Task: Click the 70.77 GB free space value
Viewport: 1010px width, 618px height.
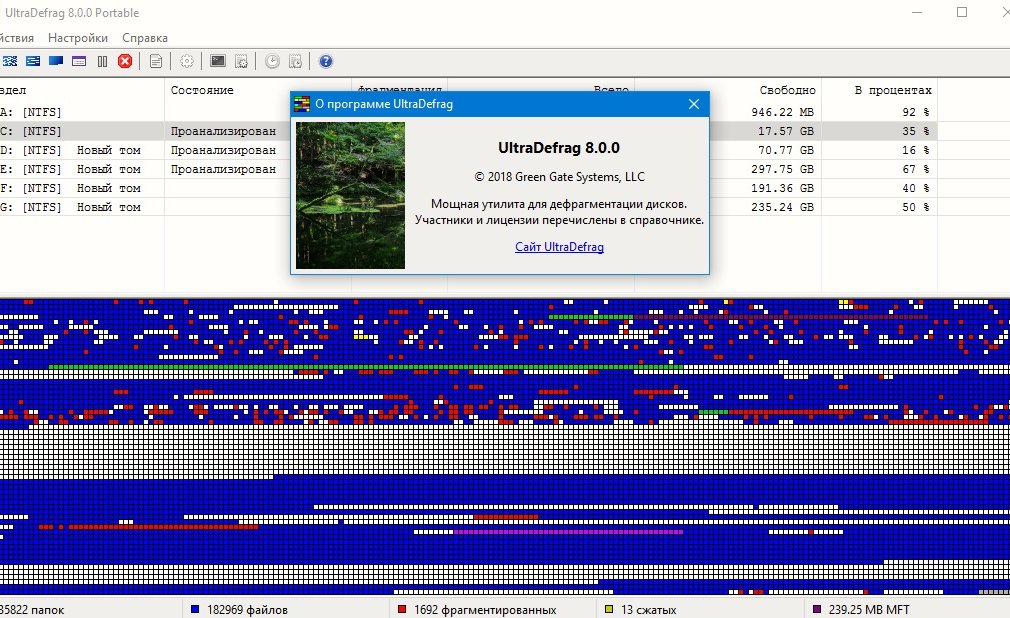Action: [x=786, y=150]
